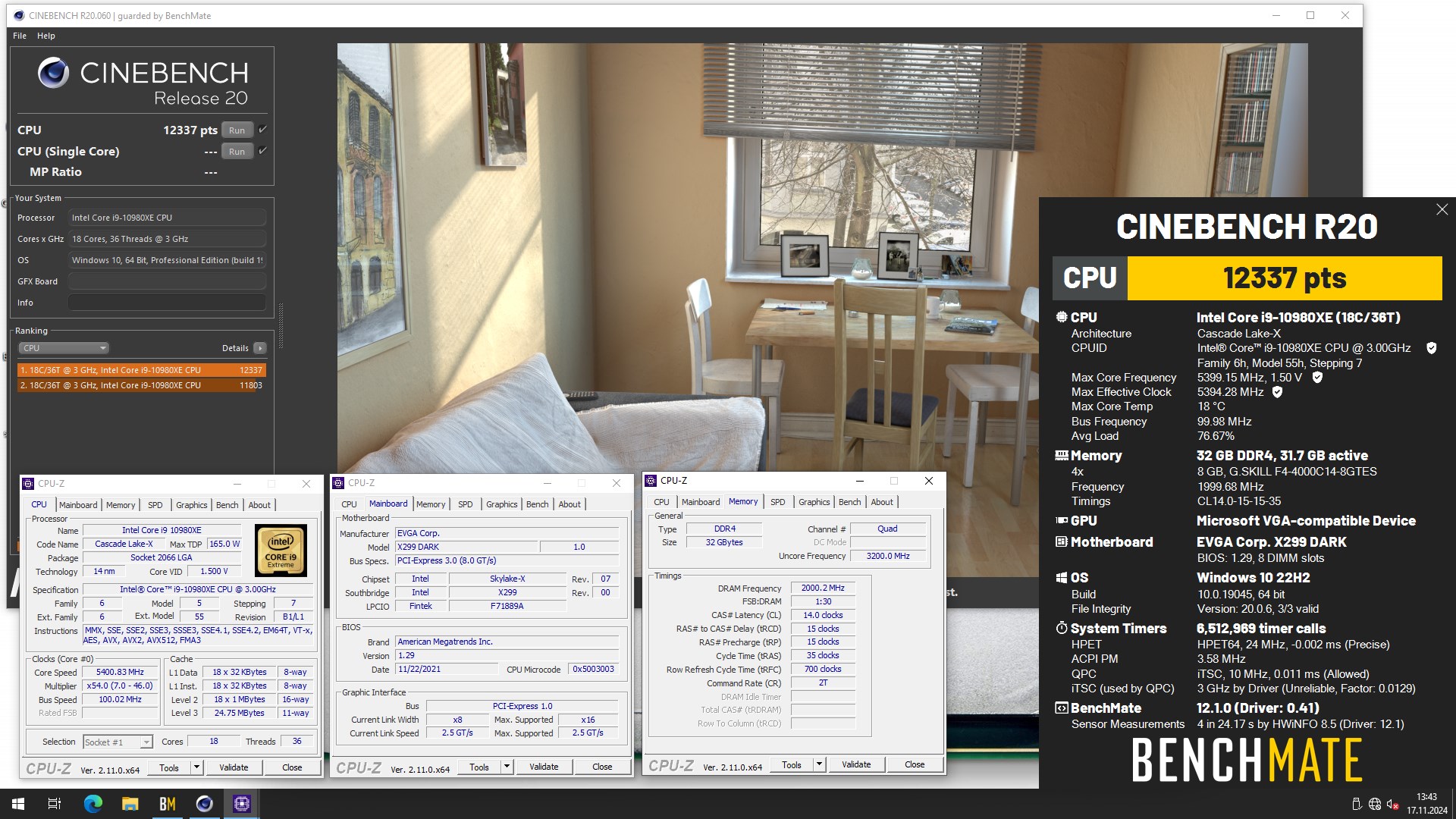Click the Intel Core i9 Extreme badge
Viewport: 1456px width, 819px height.
pyautogui.click(x=281, y=551)
